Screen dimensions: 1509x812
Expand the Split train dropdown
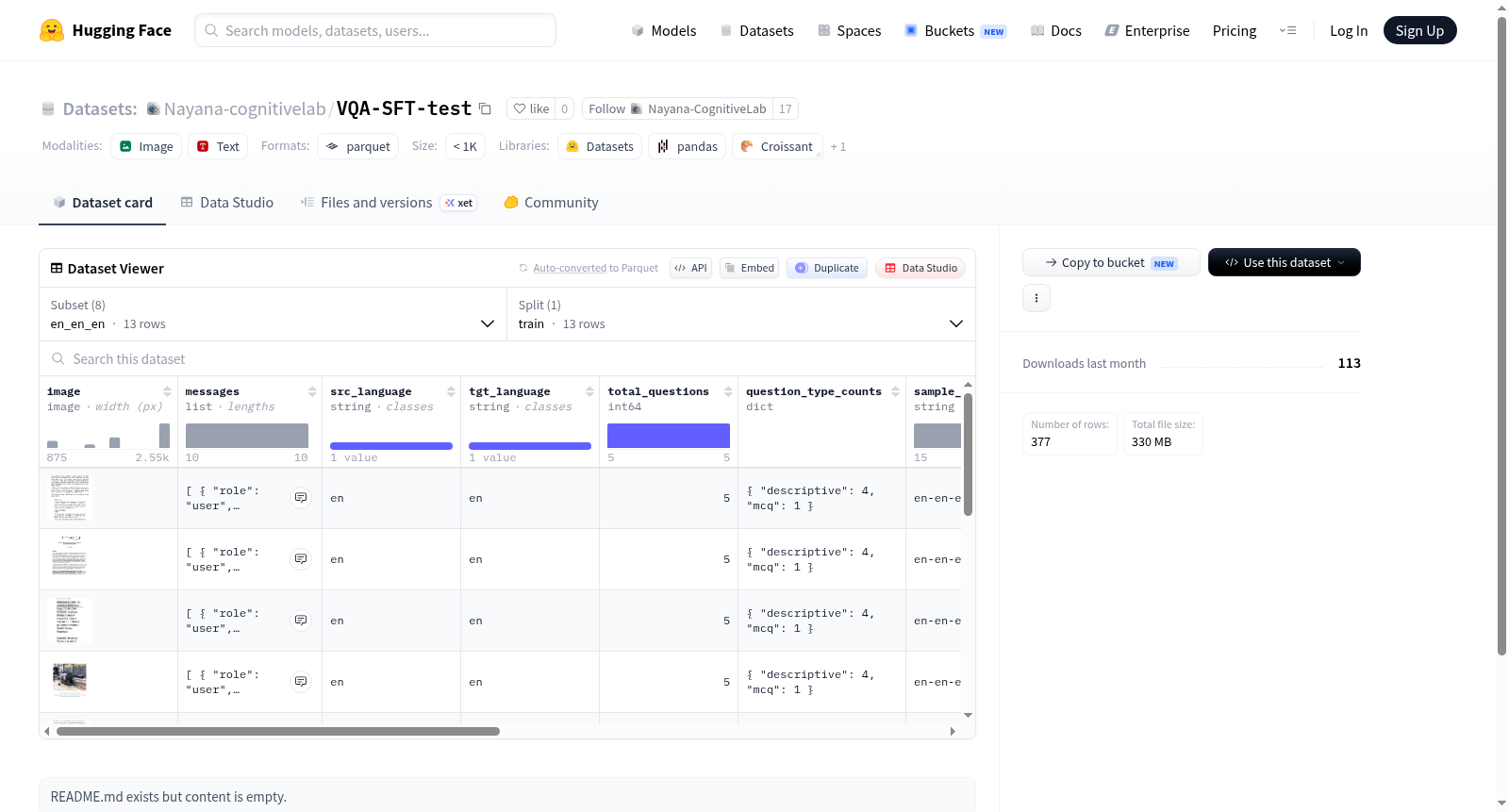(x=740, y=314)
